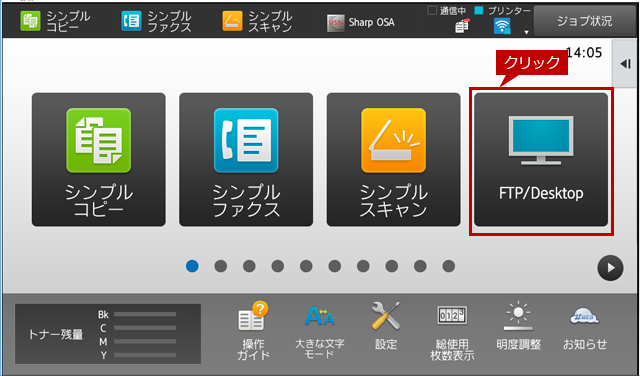Click the 通信中 communication status icon
Viewport: 640px width, 376px height.
pos(462,27)
